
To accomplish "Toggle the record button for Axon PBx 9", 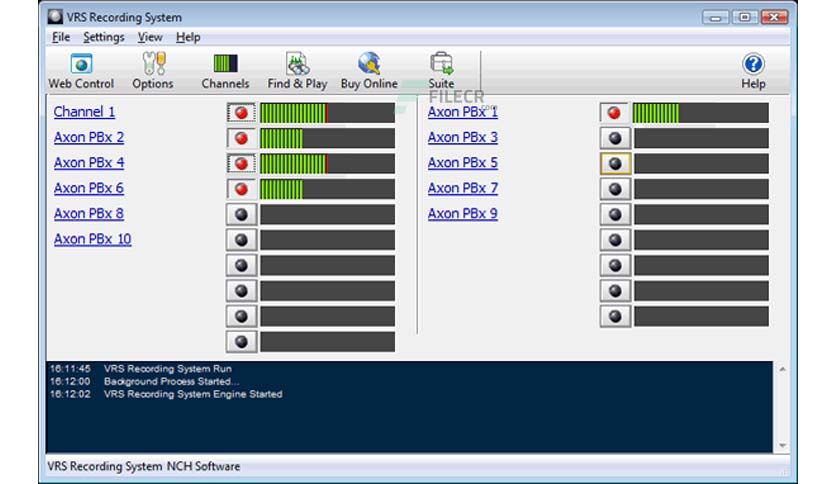I will pyautogui.click(x=615, y=214).
